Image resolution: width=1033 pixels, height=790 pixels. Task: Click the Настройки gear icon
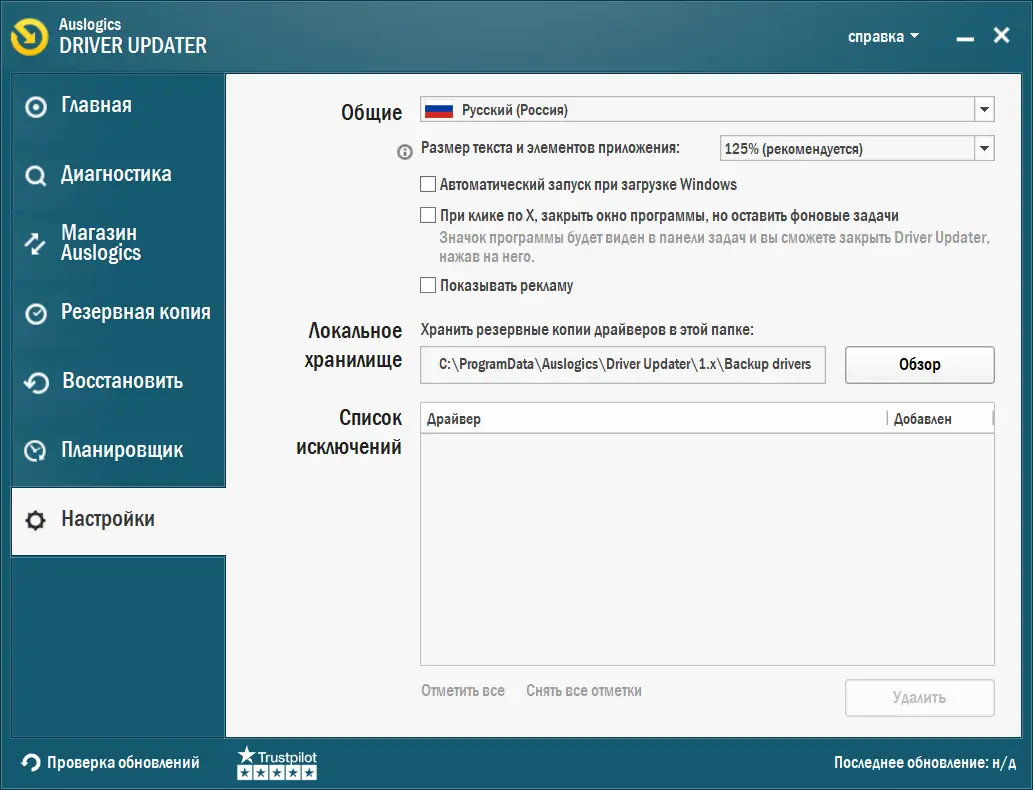(x=35, y=521)
